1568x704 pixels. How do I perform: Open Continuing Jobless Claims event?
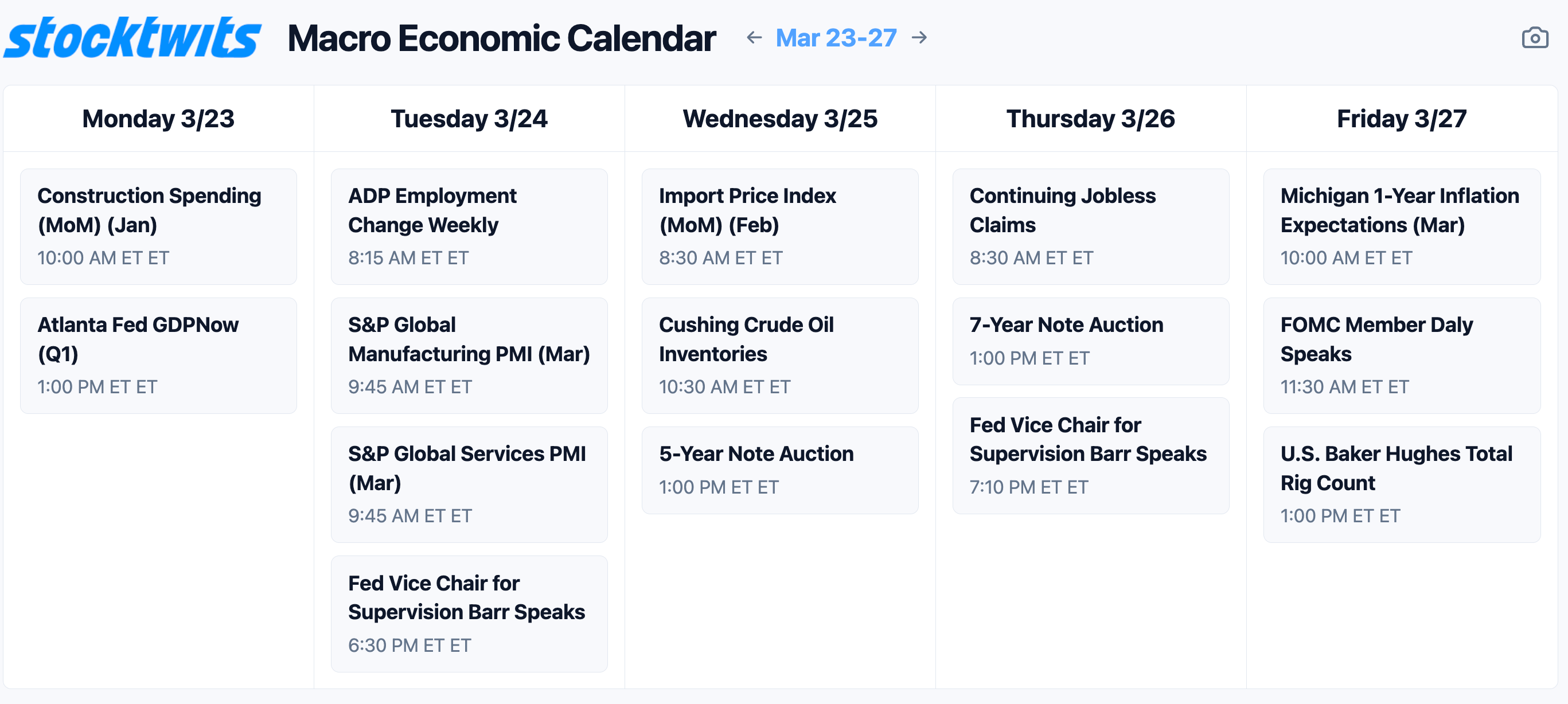point(1090,226)
